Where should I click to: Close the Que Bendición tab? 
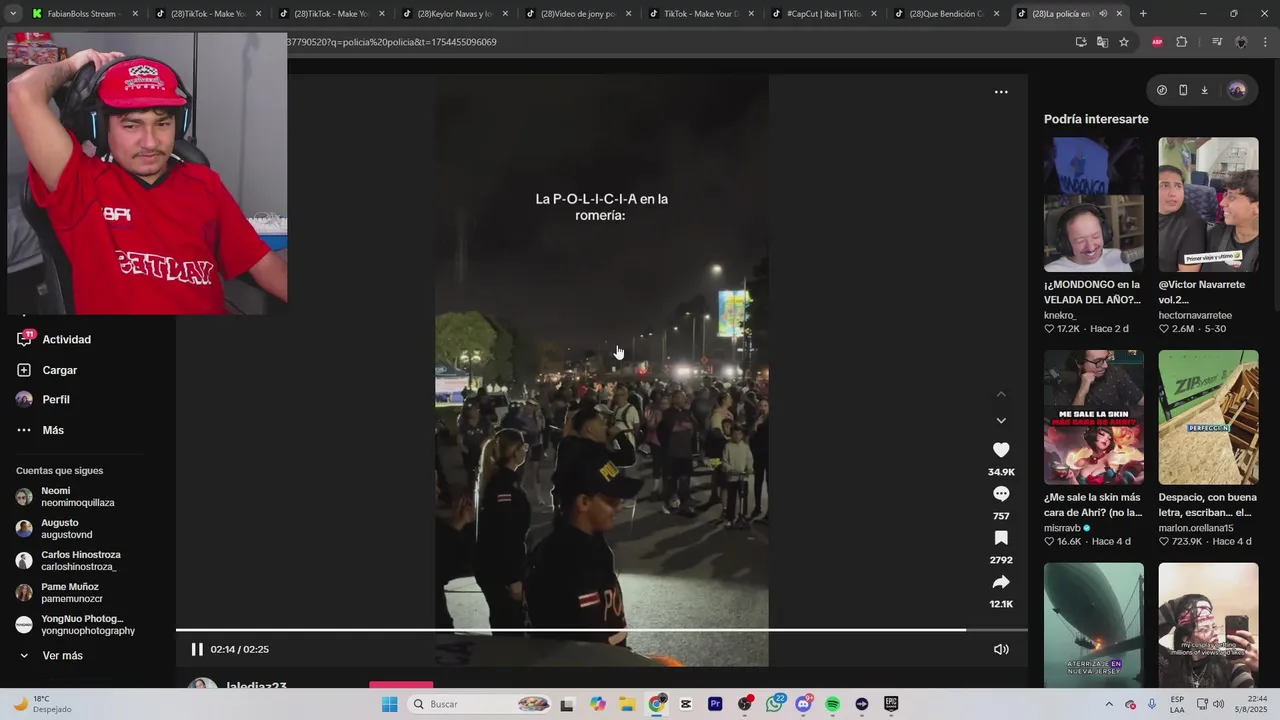pos(996,14)
